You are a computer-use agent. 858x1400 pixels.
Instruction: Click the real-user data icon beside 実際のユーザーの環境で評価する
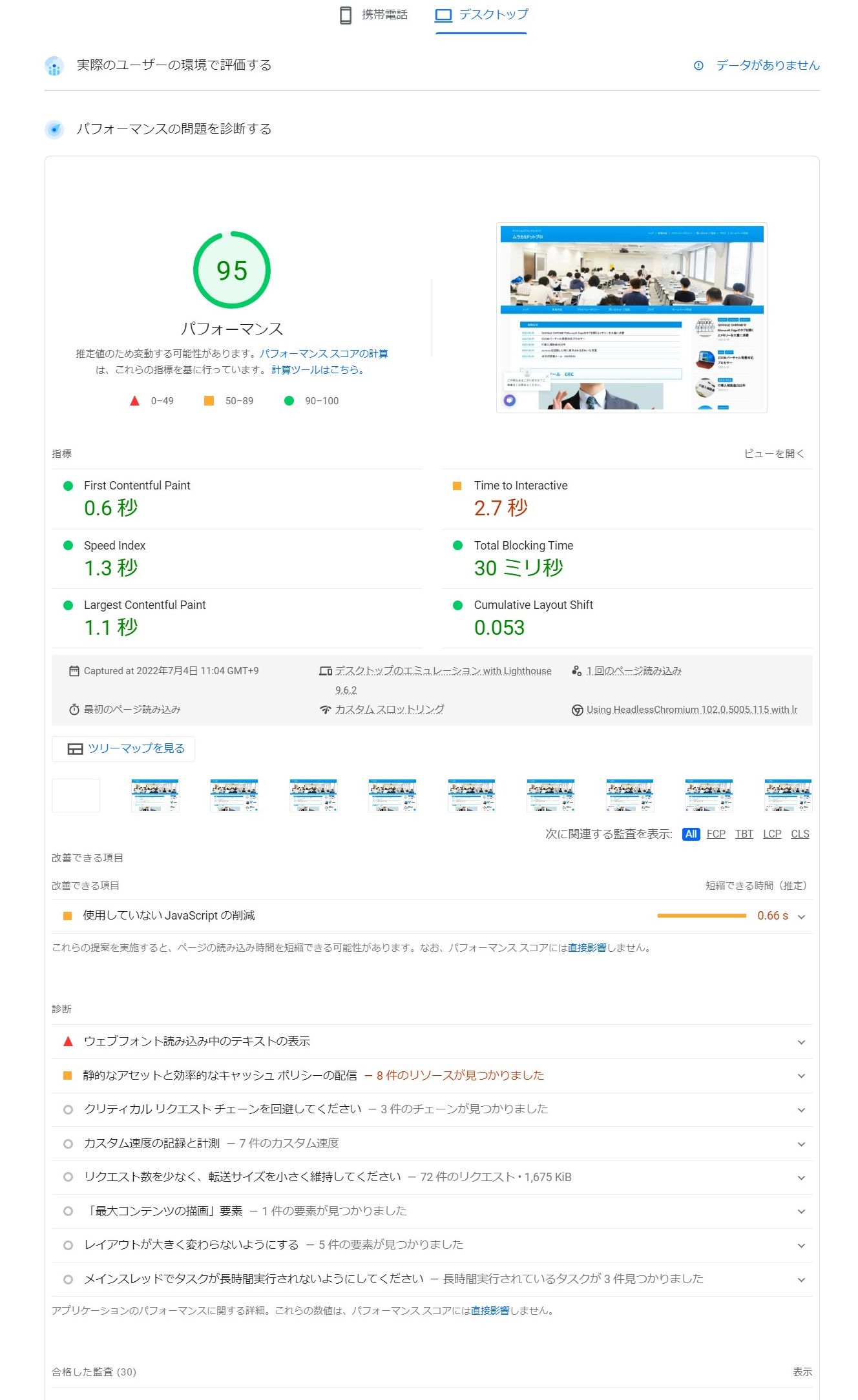[x=54, y=65]
